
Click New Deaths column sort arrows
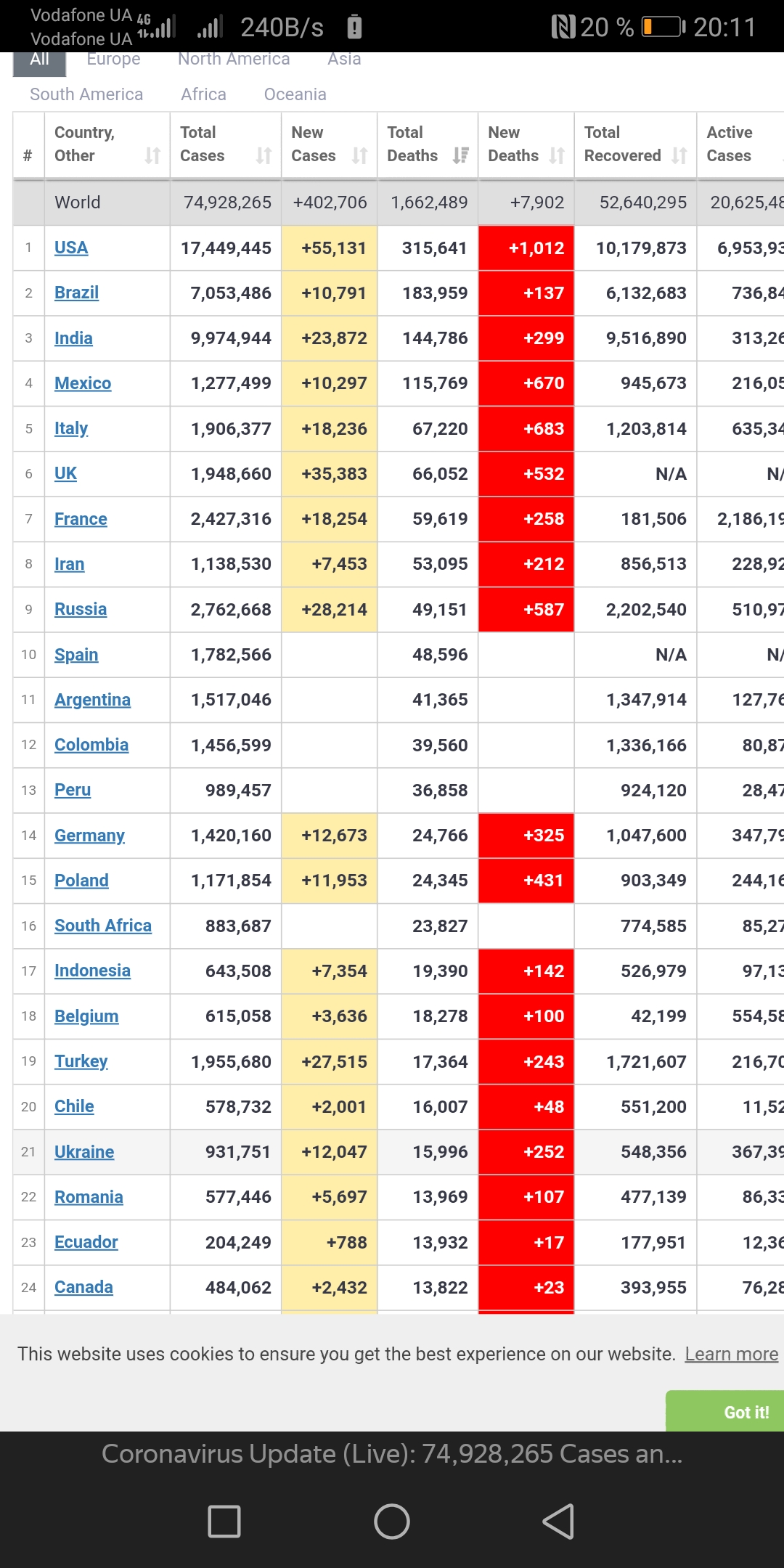coord(557,155)
